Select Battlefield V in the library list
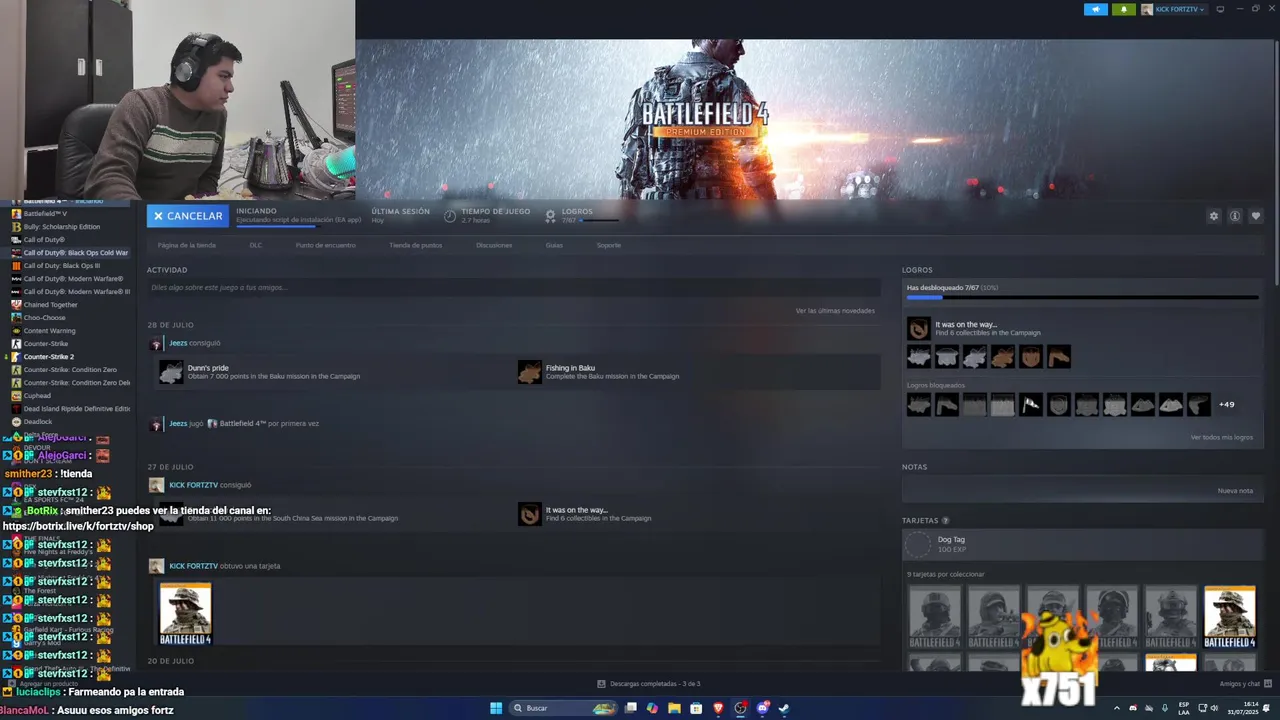Viewport: 1280px width, 720px height. click(45, 214)
